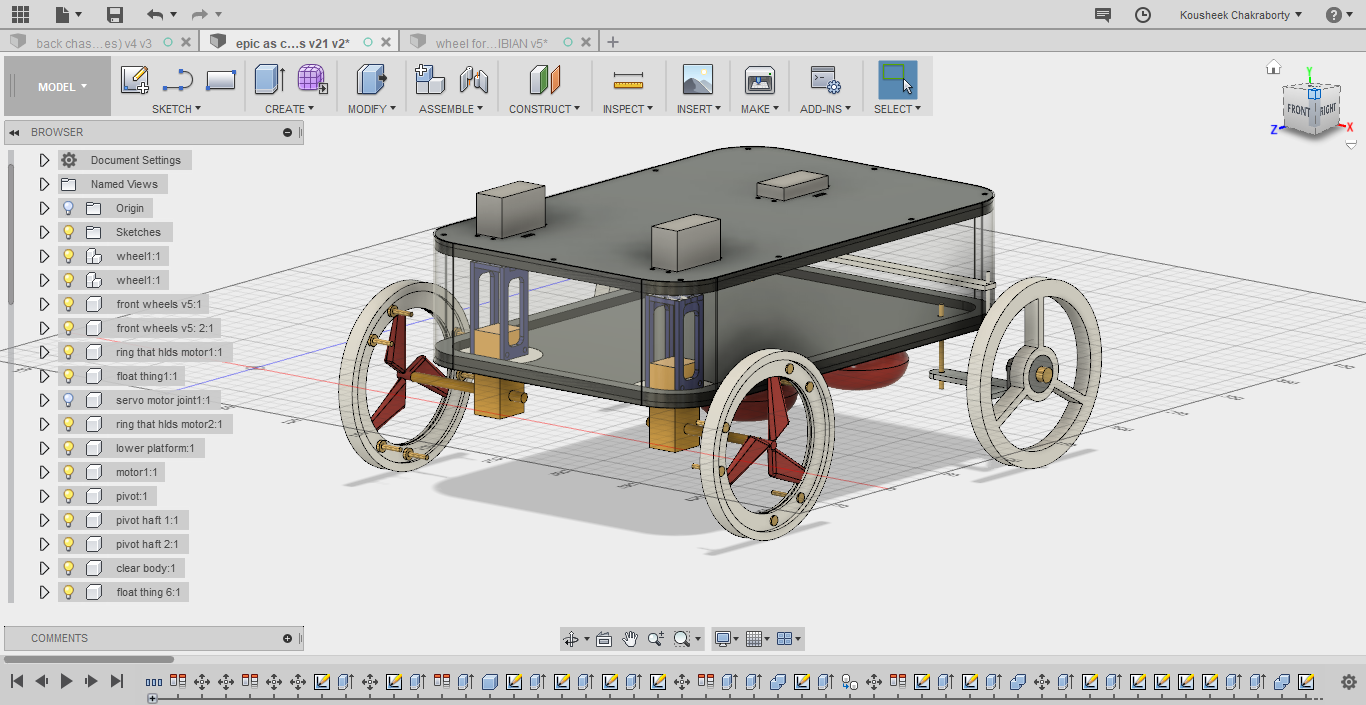This screenshot has width=1366, height=705.
Task: Select the clear body:1 component
Action: pos(145,568)
